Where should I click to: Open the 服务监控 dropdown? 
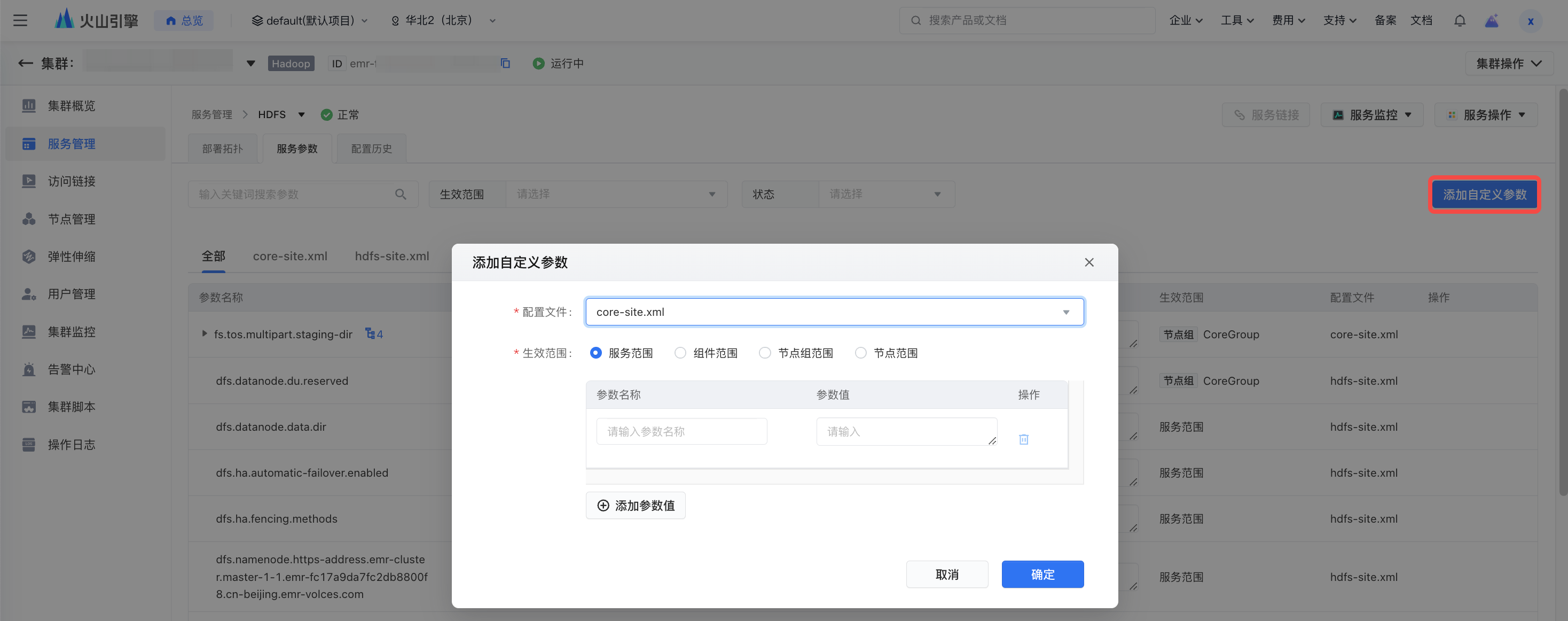coord(1372,115)
